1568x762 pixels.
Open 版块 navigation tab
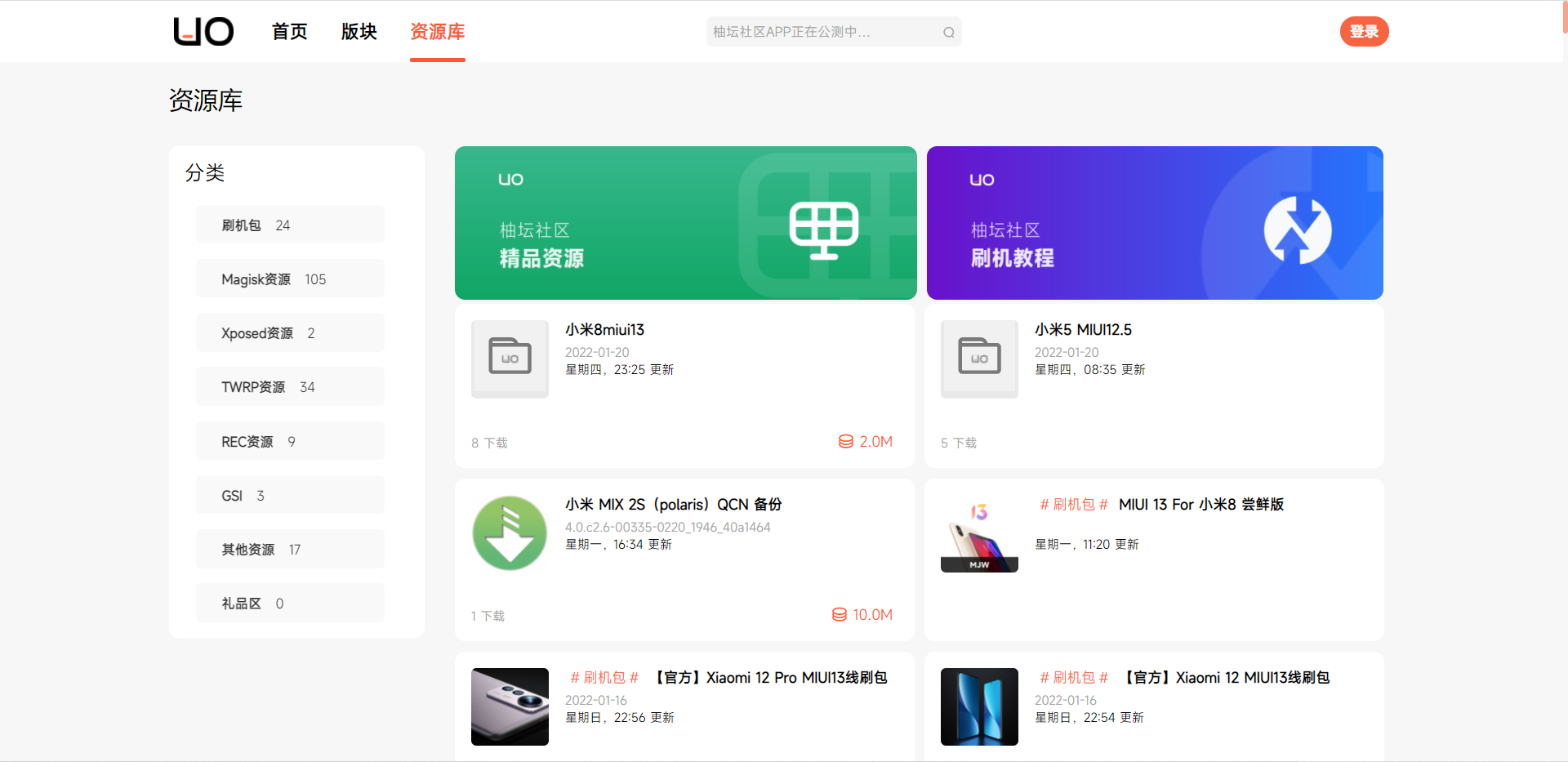click(359, 32)
